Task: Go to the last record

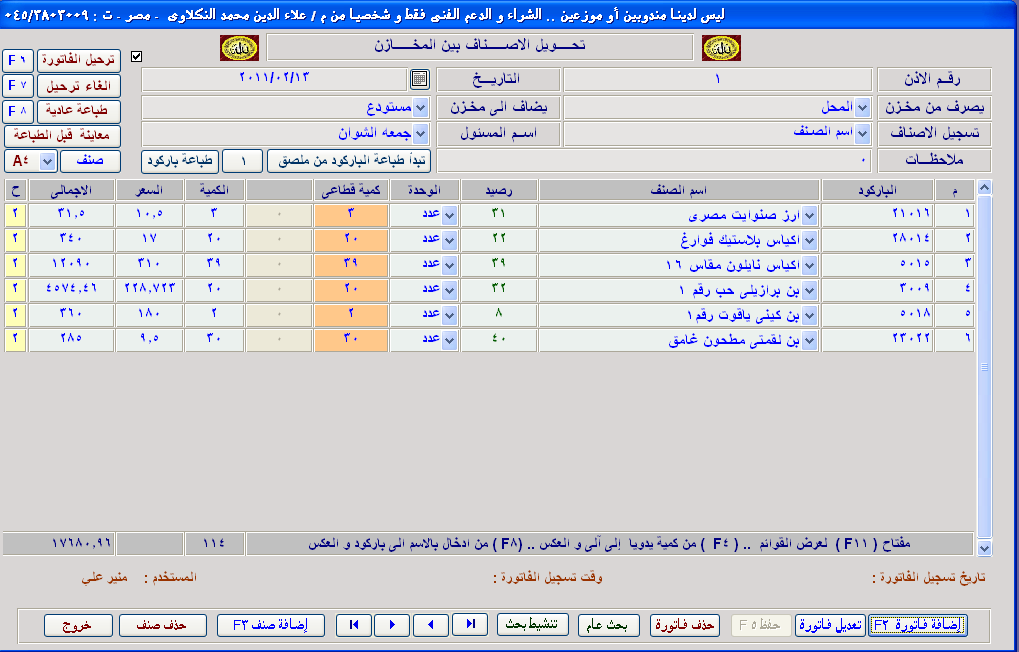Action: pyautogui.click(x=469, y=625)
